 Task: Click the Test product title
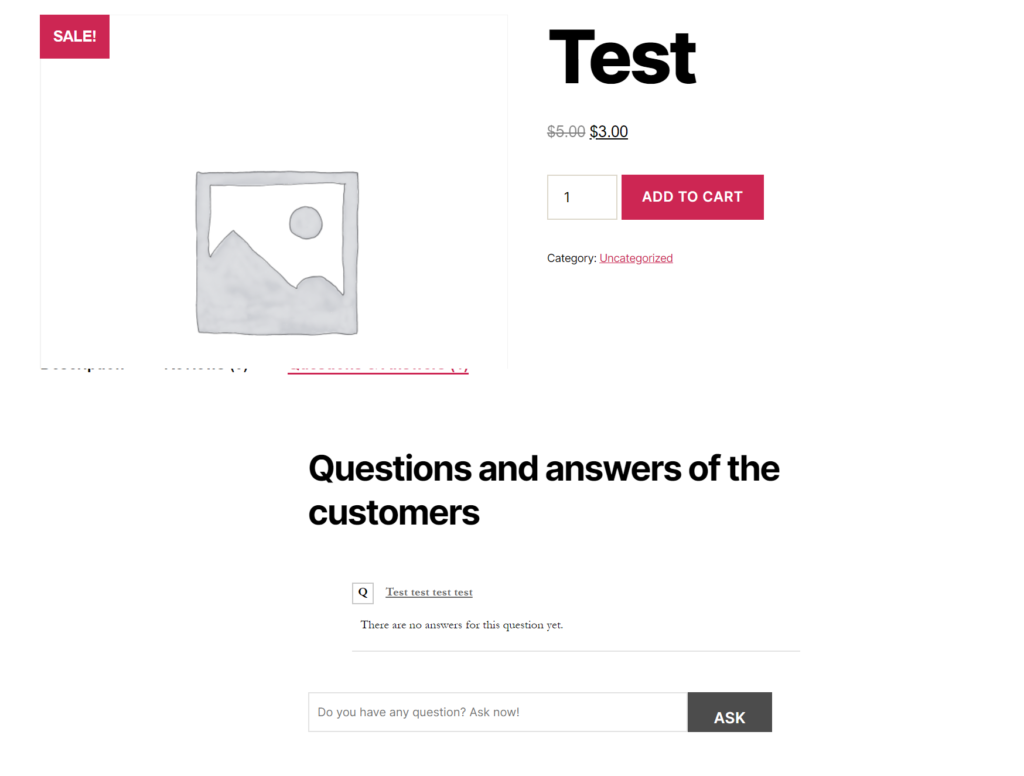tap(622, 57)
